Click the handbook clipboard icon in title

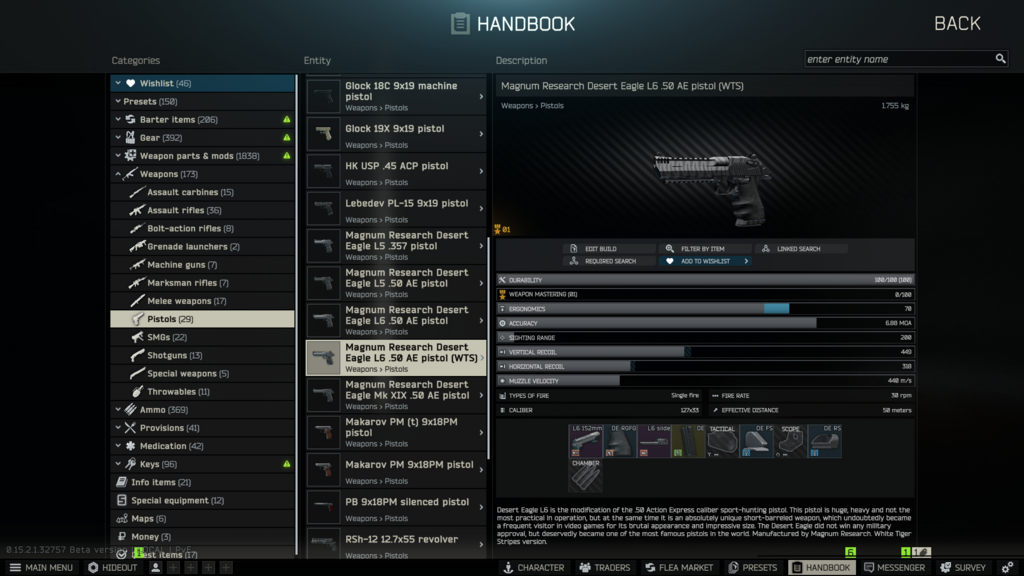(460, 23)
